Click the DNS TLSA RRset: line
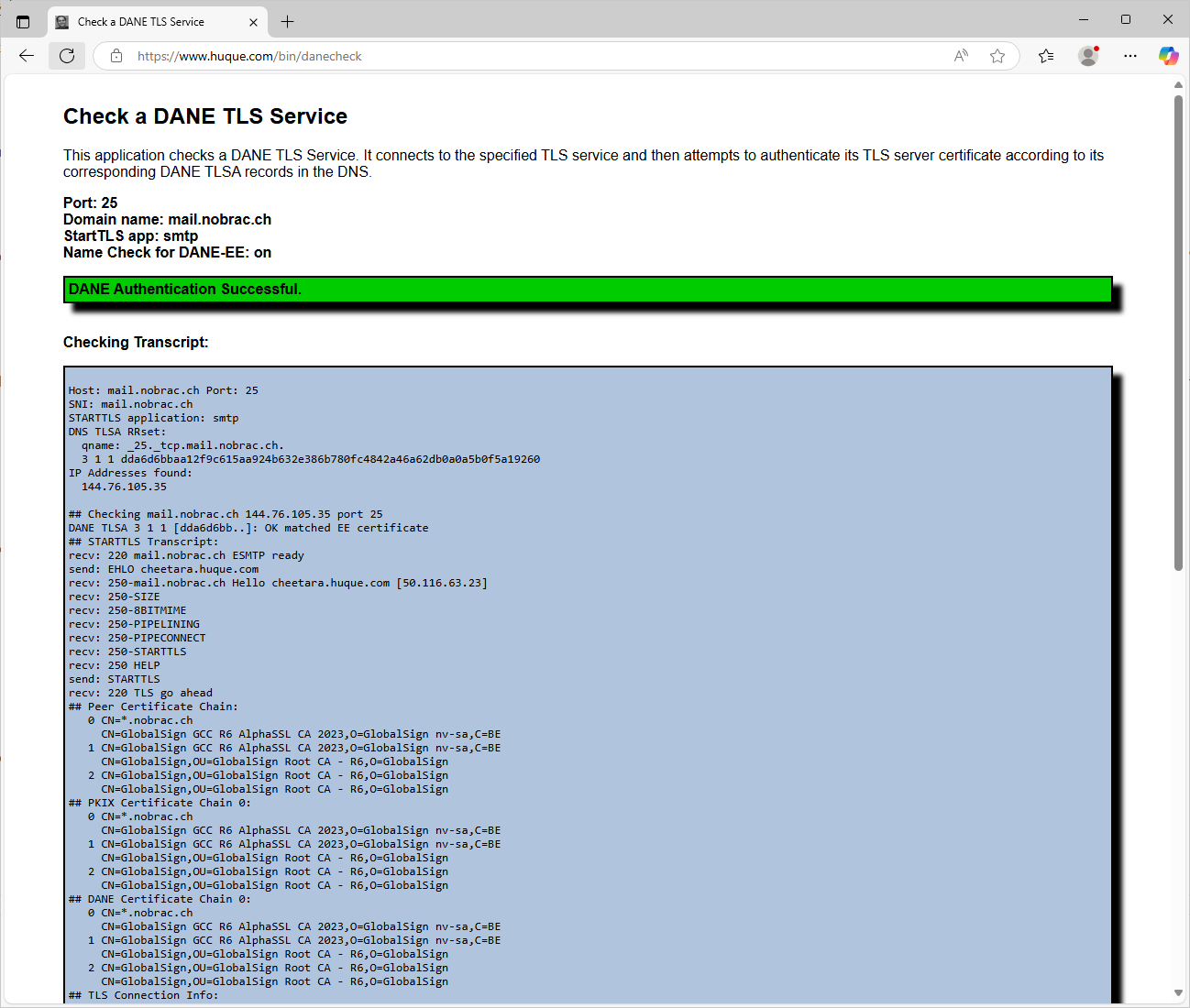Image resolution: width=1190 pixels, height=1008 pixels. [117, 432]
